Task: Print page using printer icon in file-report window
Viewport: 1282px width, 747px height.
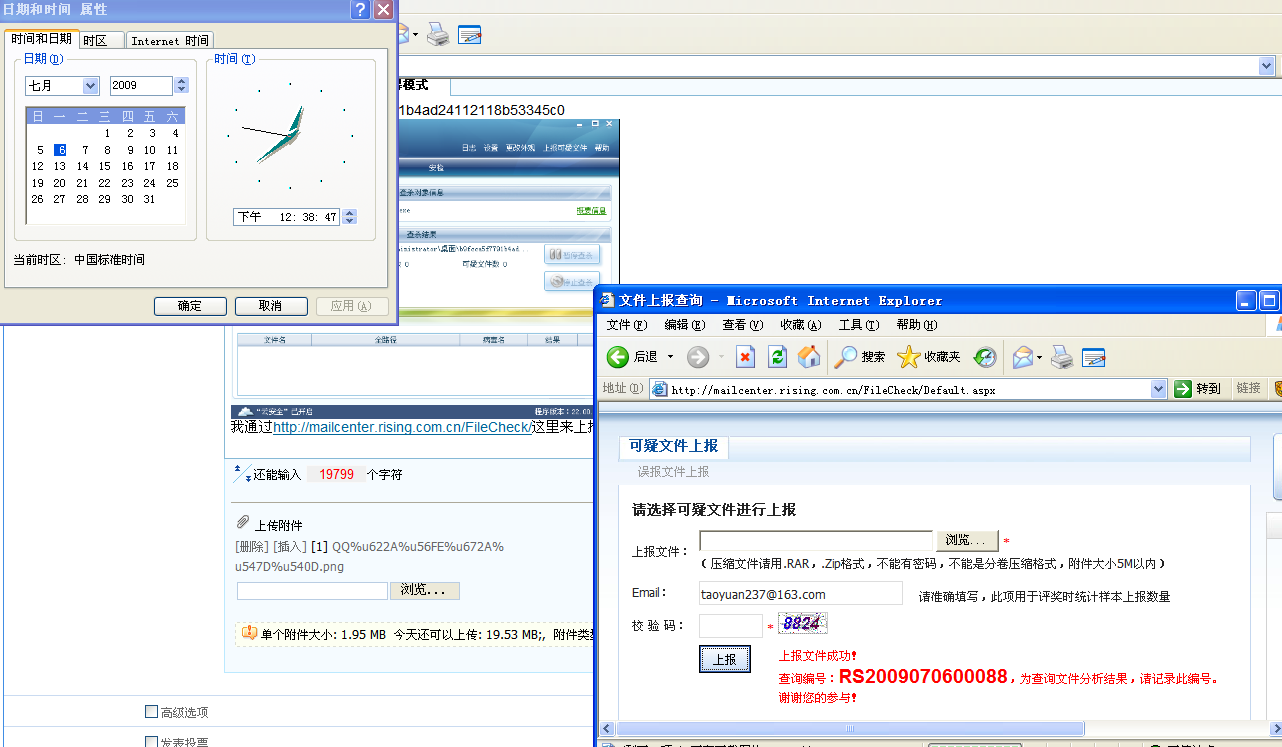Action: pos(1062,357)
